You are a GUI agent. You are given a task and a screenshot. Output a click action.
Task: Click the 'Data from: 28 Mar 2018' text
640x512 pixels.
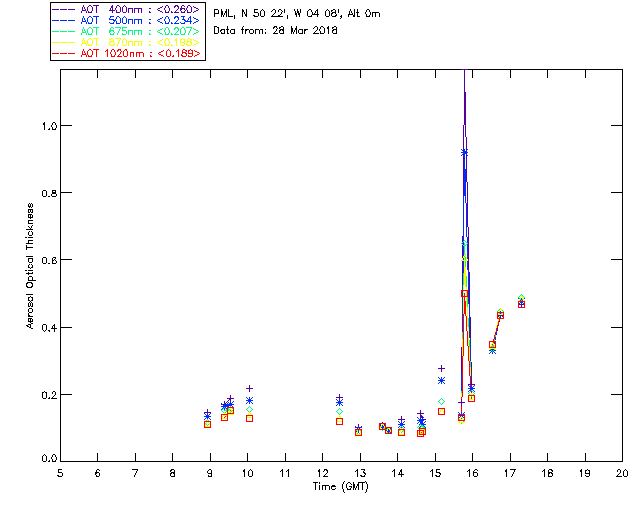click(275, 30)
